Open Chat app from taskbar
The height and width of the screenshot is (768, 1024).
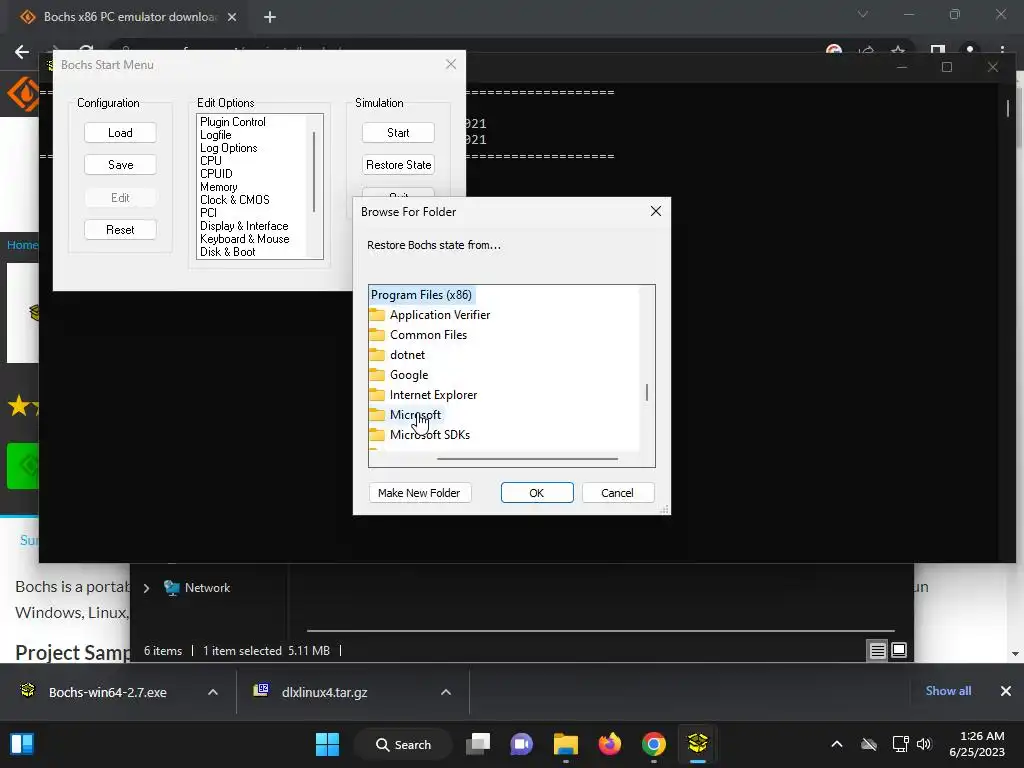click(x=521, y=744)
